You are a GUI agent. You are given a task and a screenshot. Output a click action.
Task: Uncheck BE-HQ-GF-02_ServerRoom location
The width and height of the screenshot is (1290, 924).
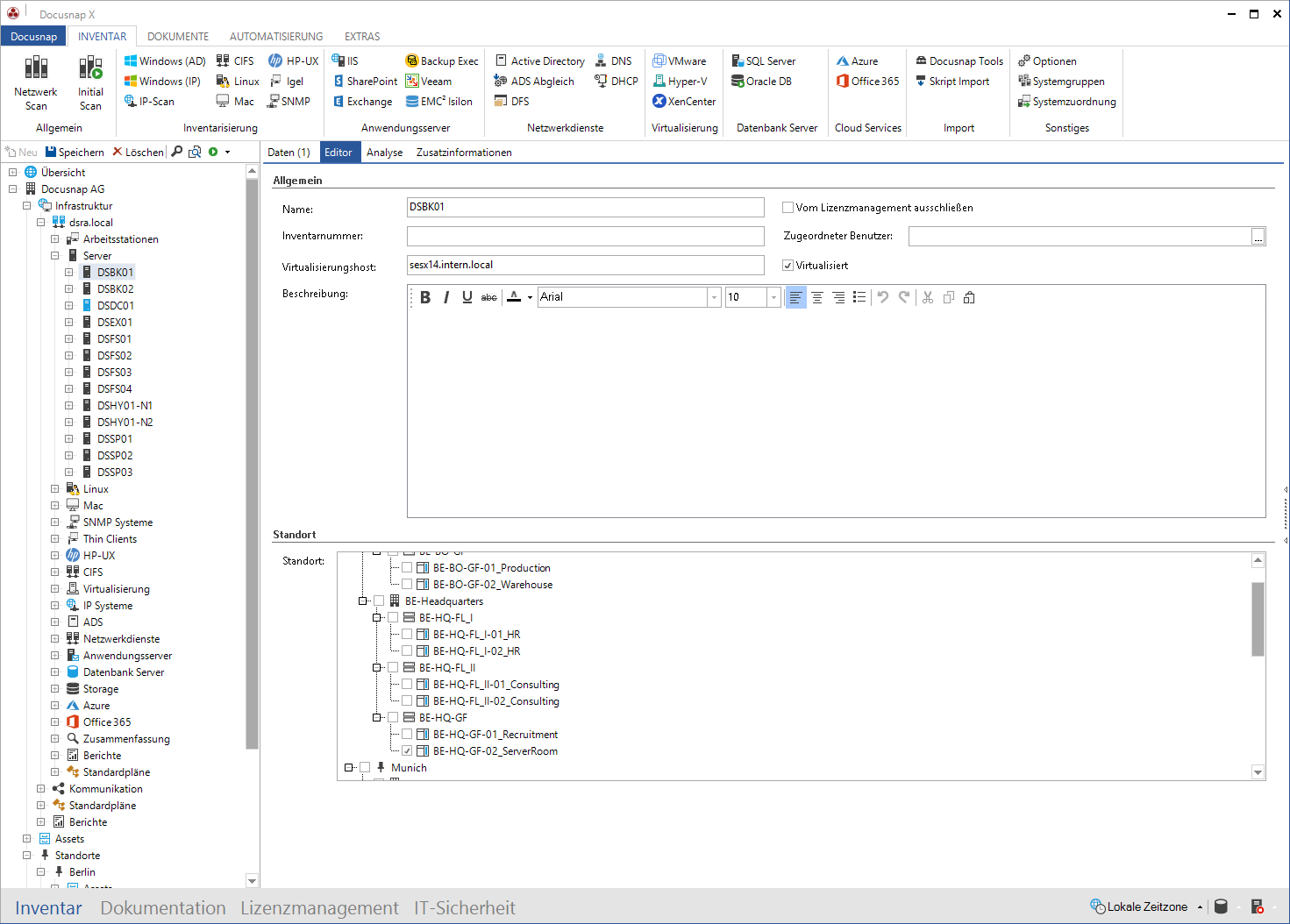pyautogui.click(x=407, y=751)
